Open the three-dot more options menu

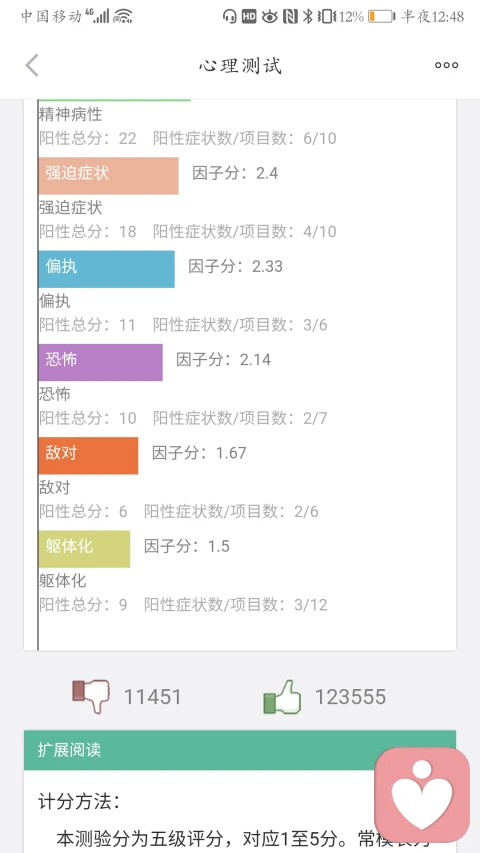[x=446, y=65]
